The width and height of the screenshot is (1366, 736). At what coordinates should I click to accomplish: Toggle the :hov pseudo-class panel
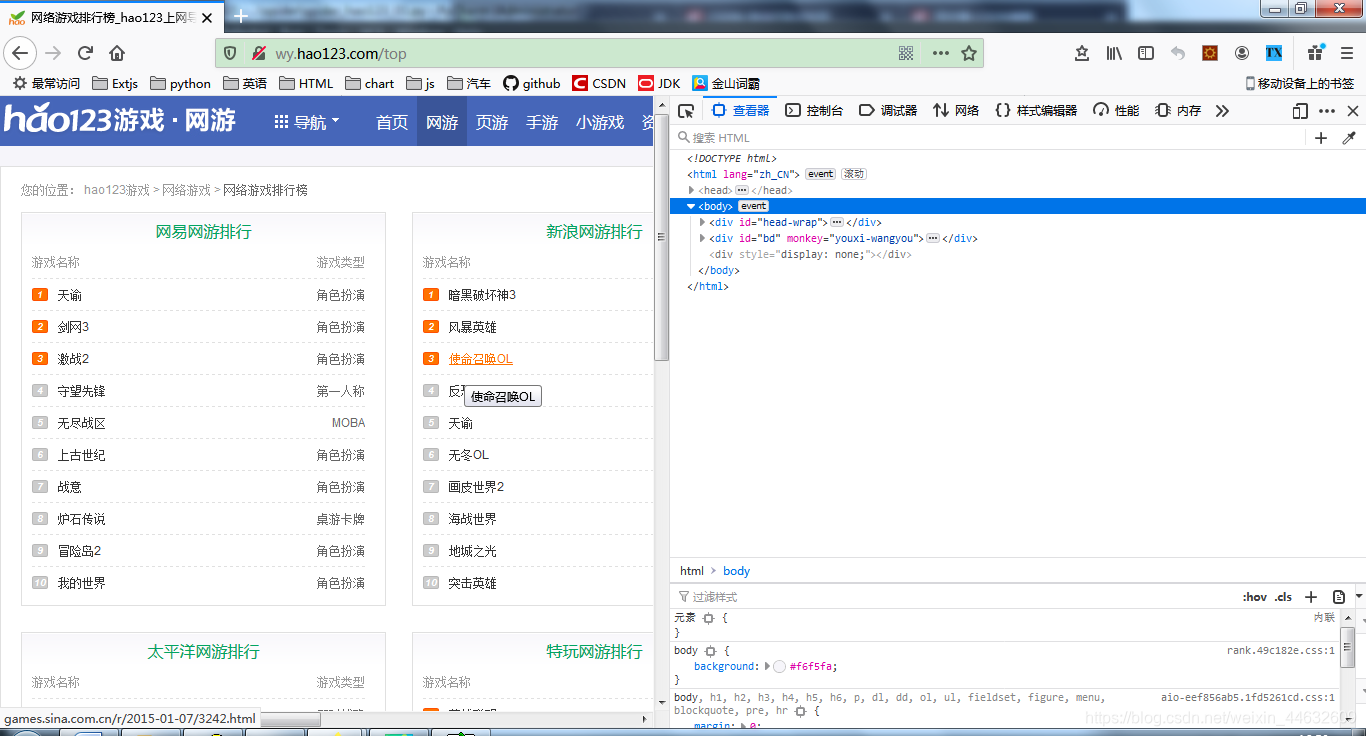(x=1254, y=597)
